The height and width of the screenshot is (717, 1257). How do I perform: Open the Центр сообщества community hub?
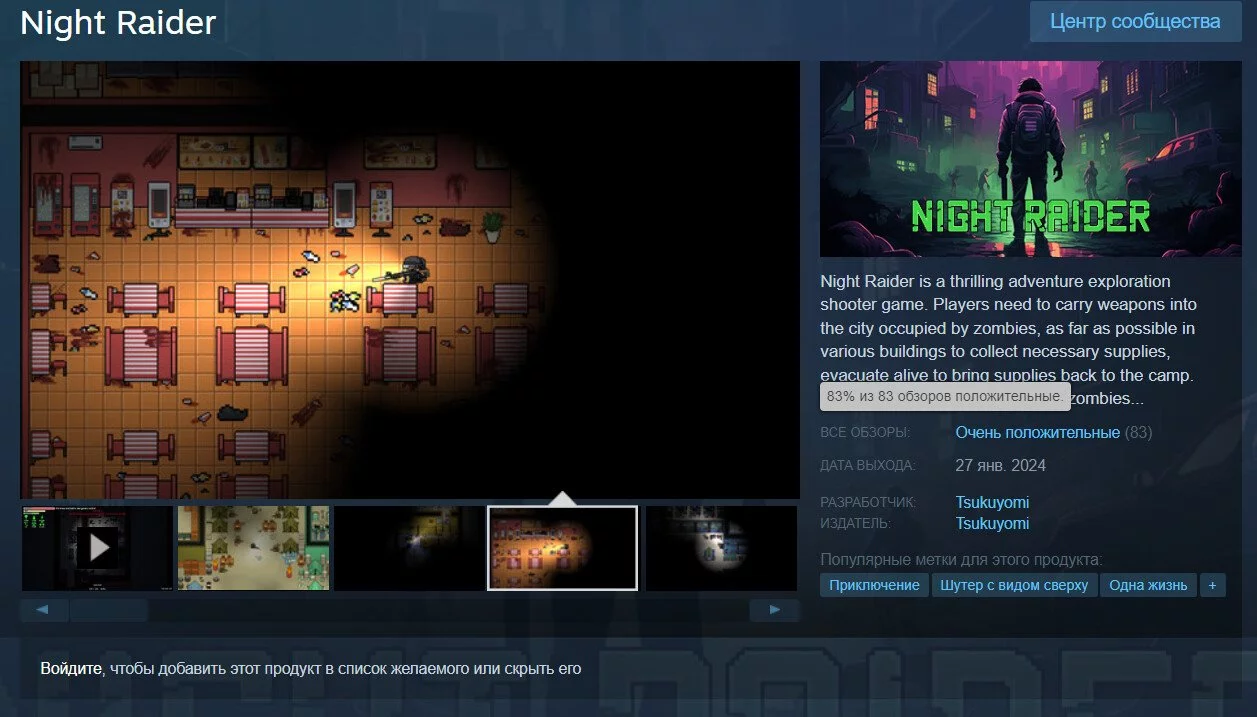tap(1135, 21)
